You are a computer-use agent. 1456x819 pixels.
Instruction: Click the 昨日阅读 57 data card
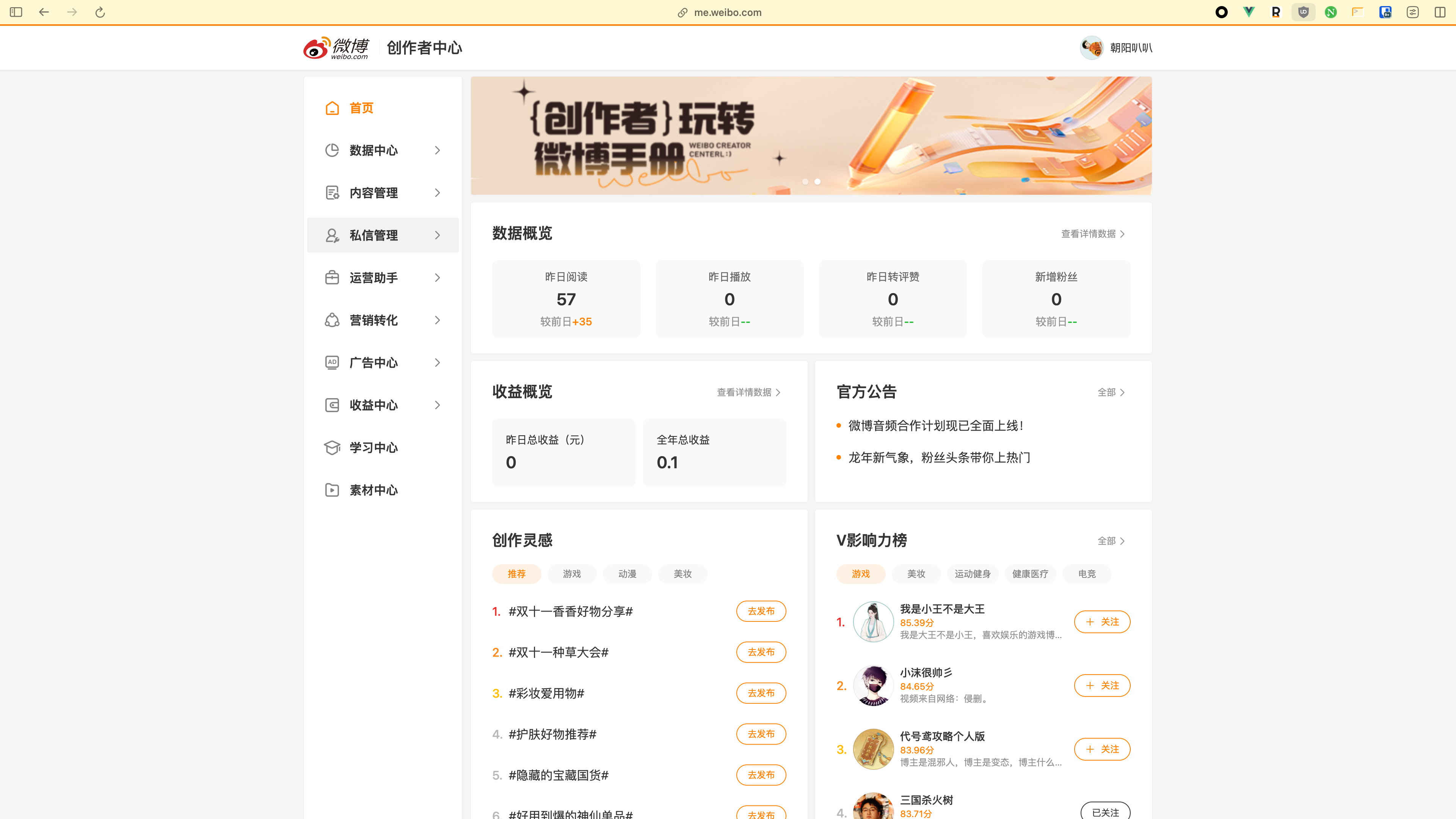tap(566, 299)
